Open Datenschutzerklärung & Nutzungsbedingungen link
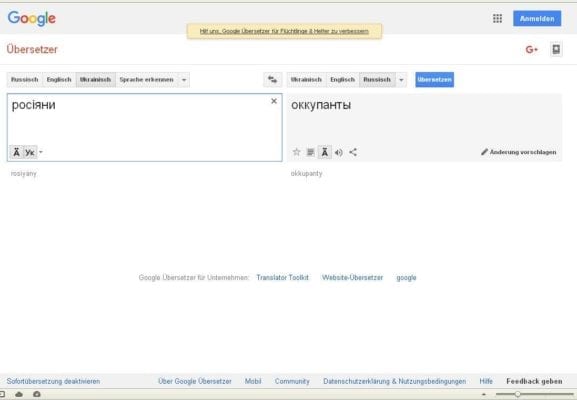577x400 pixels. [x=394, y=381]
